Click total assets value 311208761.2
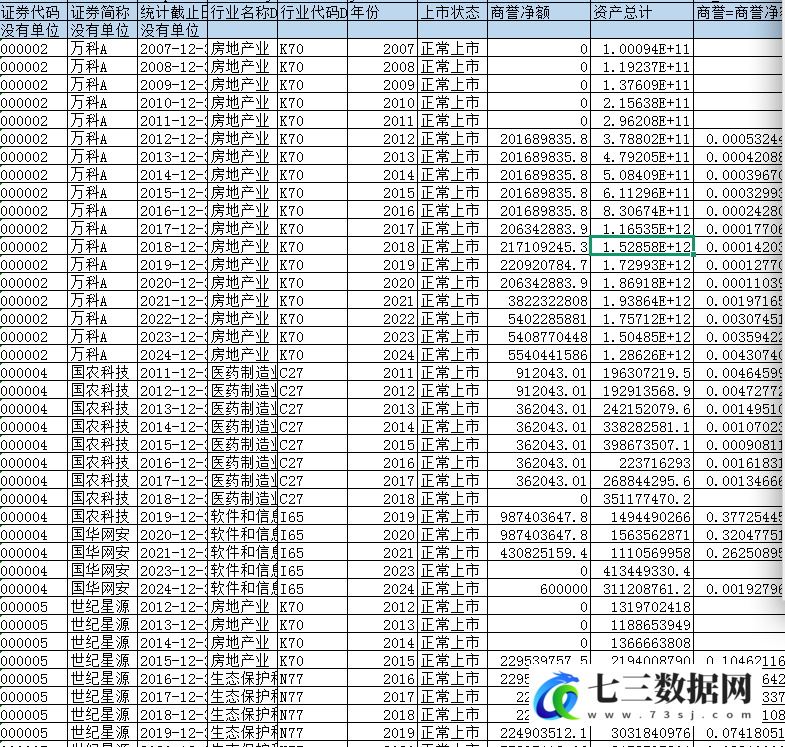Screen dimensions: 785x747 click(x=642, y=589)
